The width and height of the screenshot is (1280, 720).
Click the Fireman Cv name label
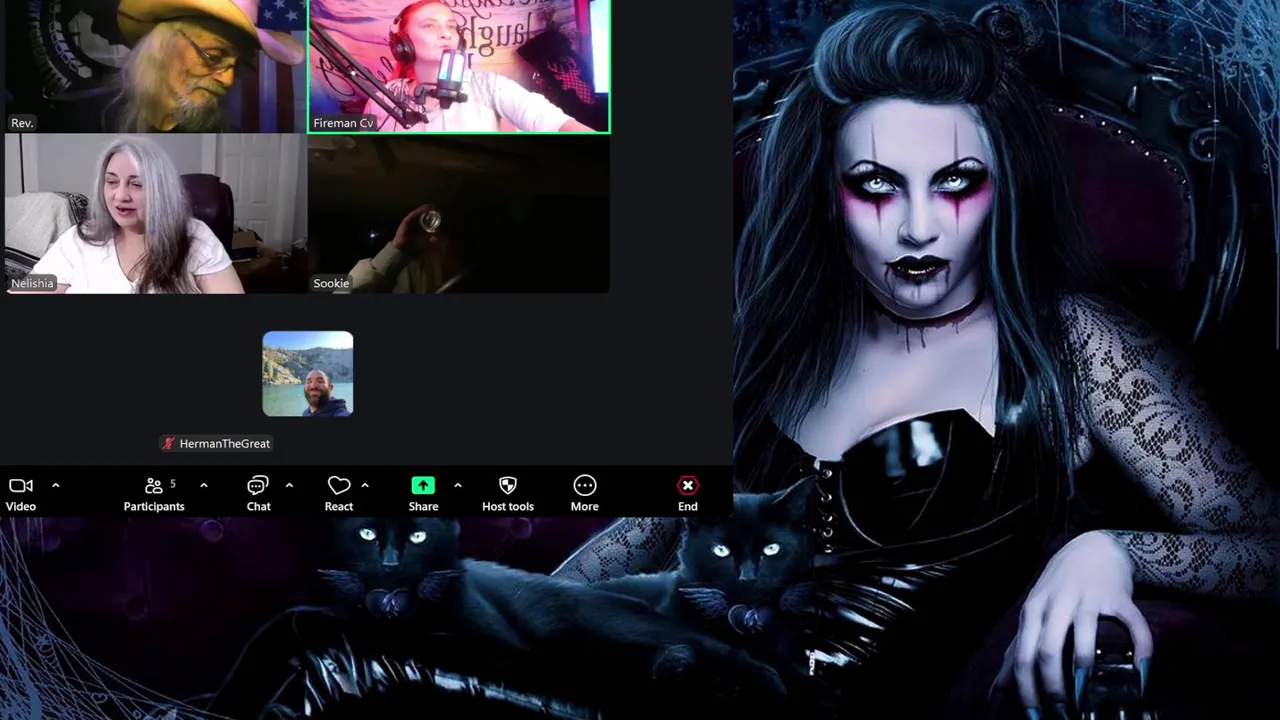[x=343, y=123]
